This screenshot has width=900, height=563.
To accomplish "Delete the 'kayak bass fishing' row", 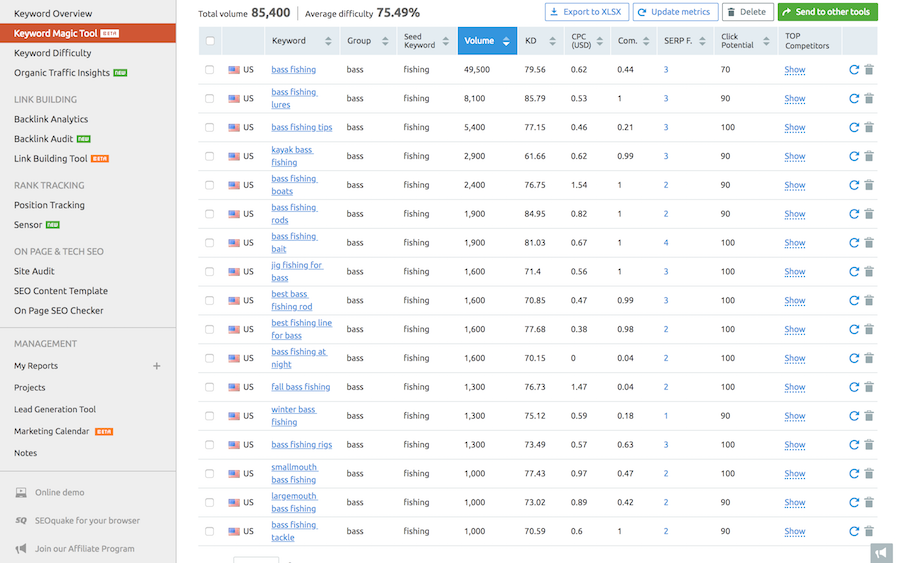I will pyautogui.click(x=869, y=156).
